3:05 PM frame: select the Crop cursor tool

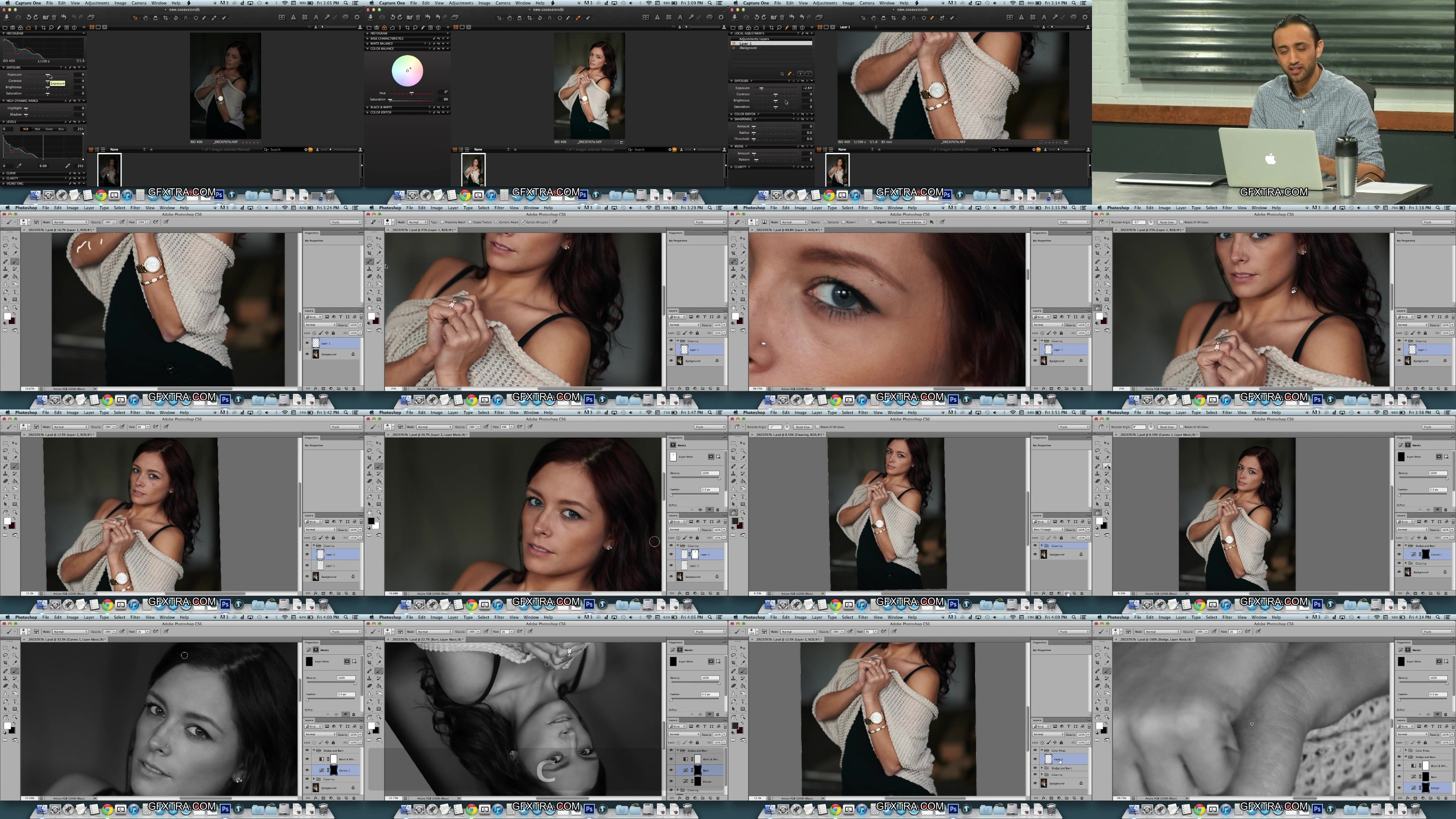click(166, 18)
